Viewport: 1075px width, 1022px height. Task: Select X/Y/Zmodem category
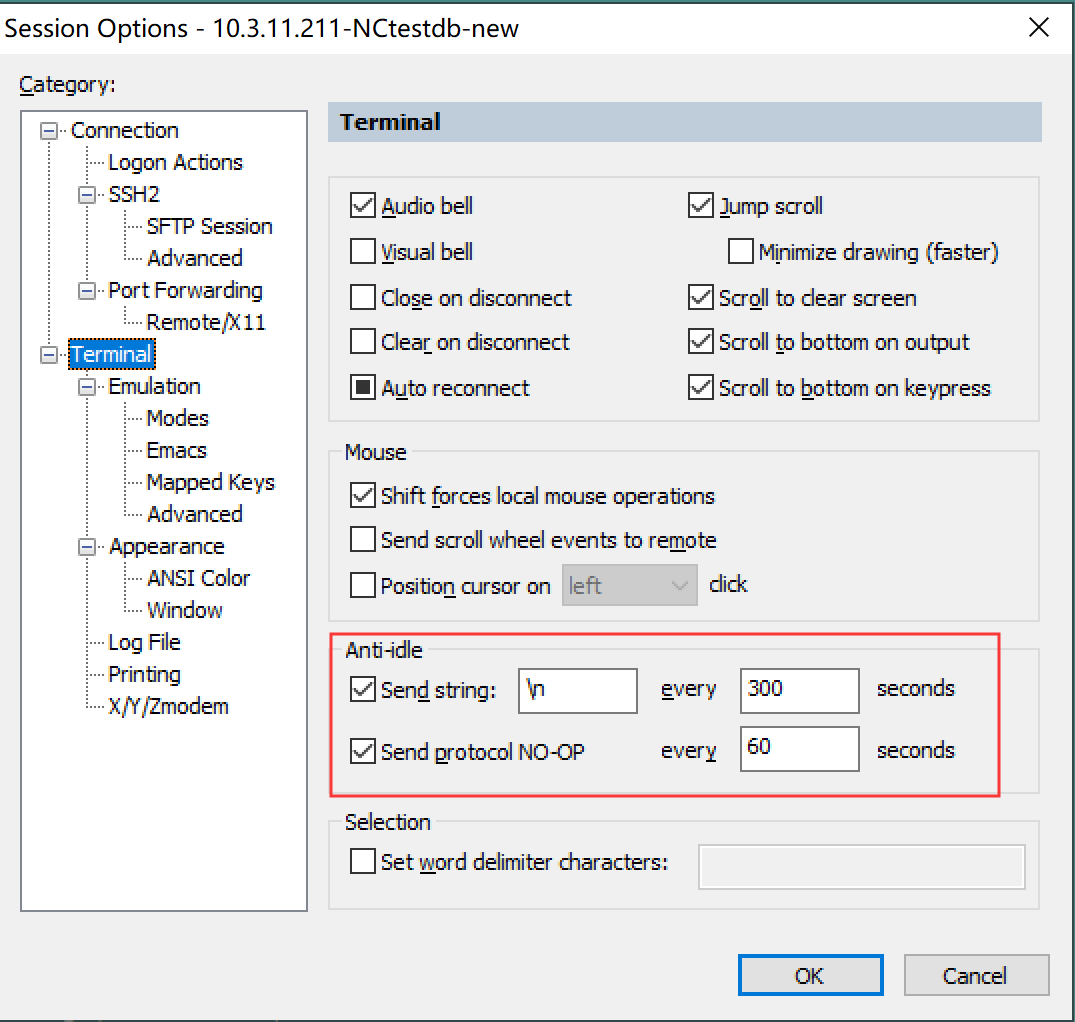[x=168, y=707]
